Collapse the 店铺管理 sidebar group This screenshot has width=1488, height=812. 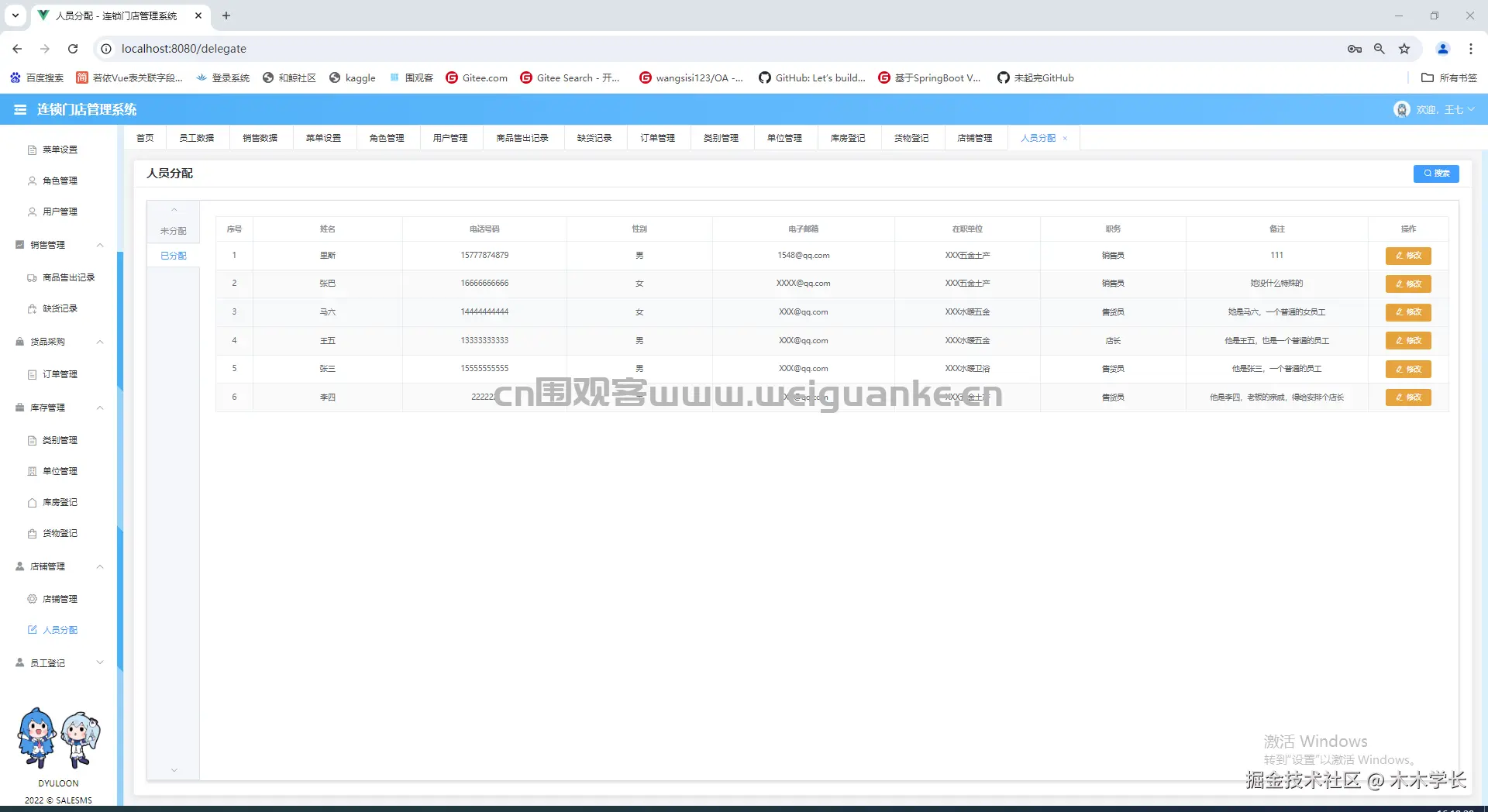[100, 566]
